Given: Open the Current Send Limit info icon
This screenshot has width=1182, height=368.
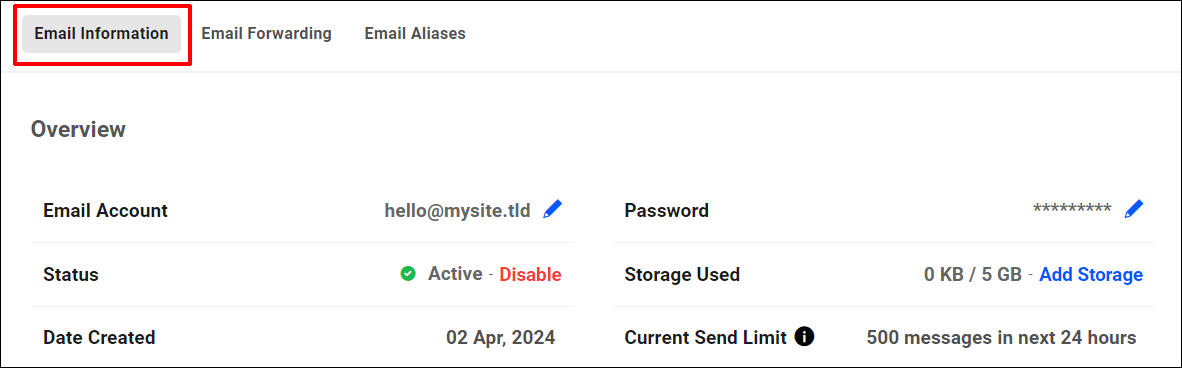Looking at the screenshot, I should [804, 336].
